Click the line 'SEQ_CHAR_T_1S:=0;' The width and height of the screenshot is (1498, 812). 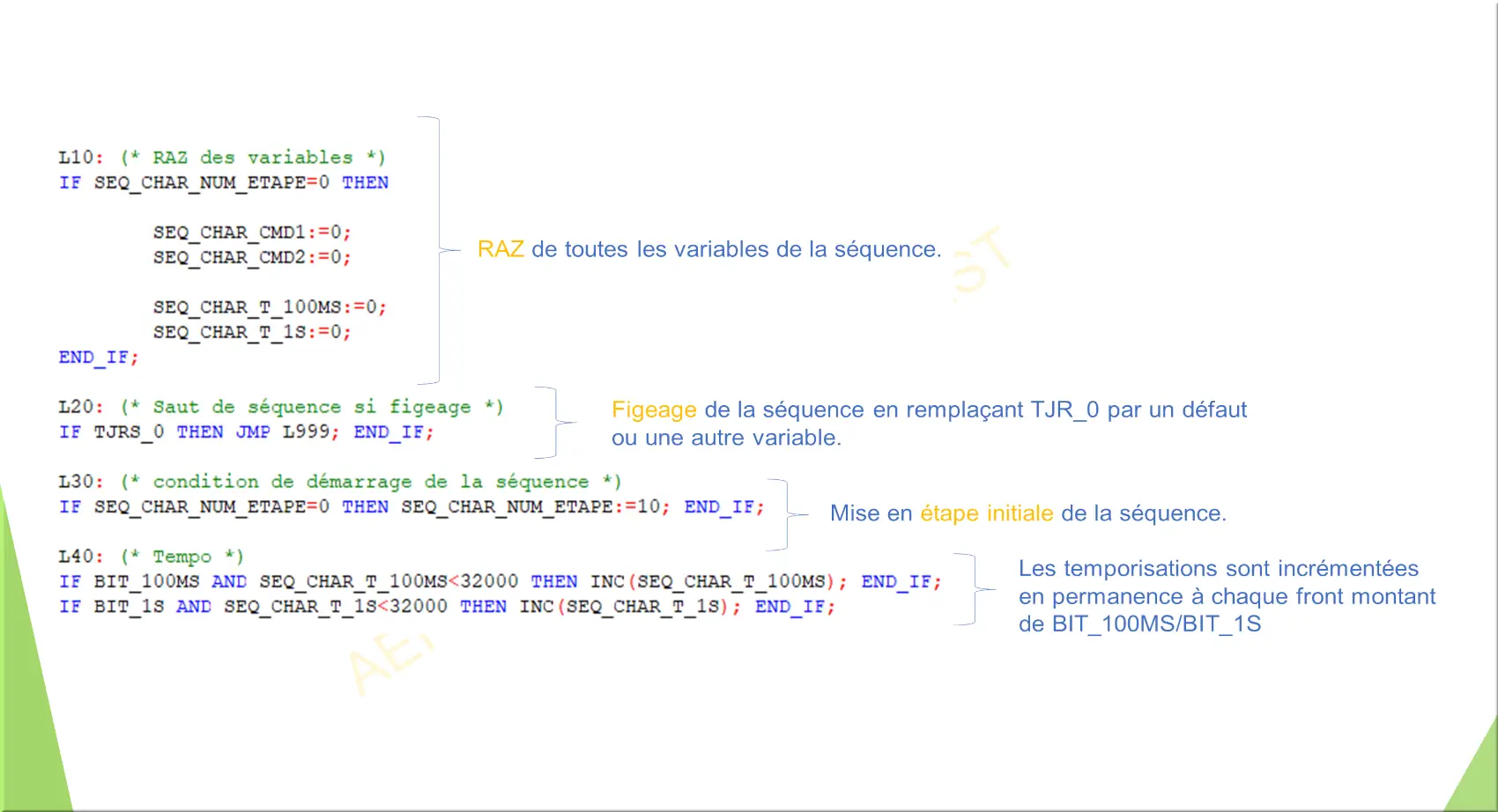252,332
